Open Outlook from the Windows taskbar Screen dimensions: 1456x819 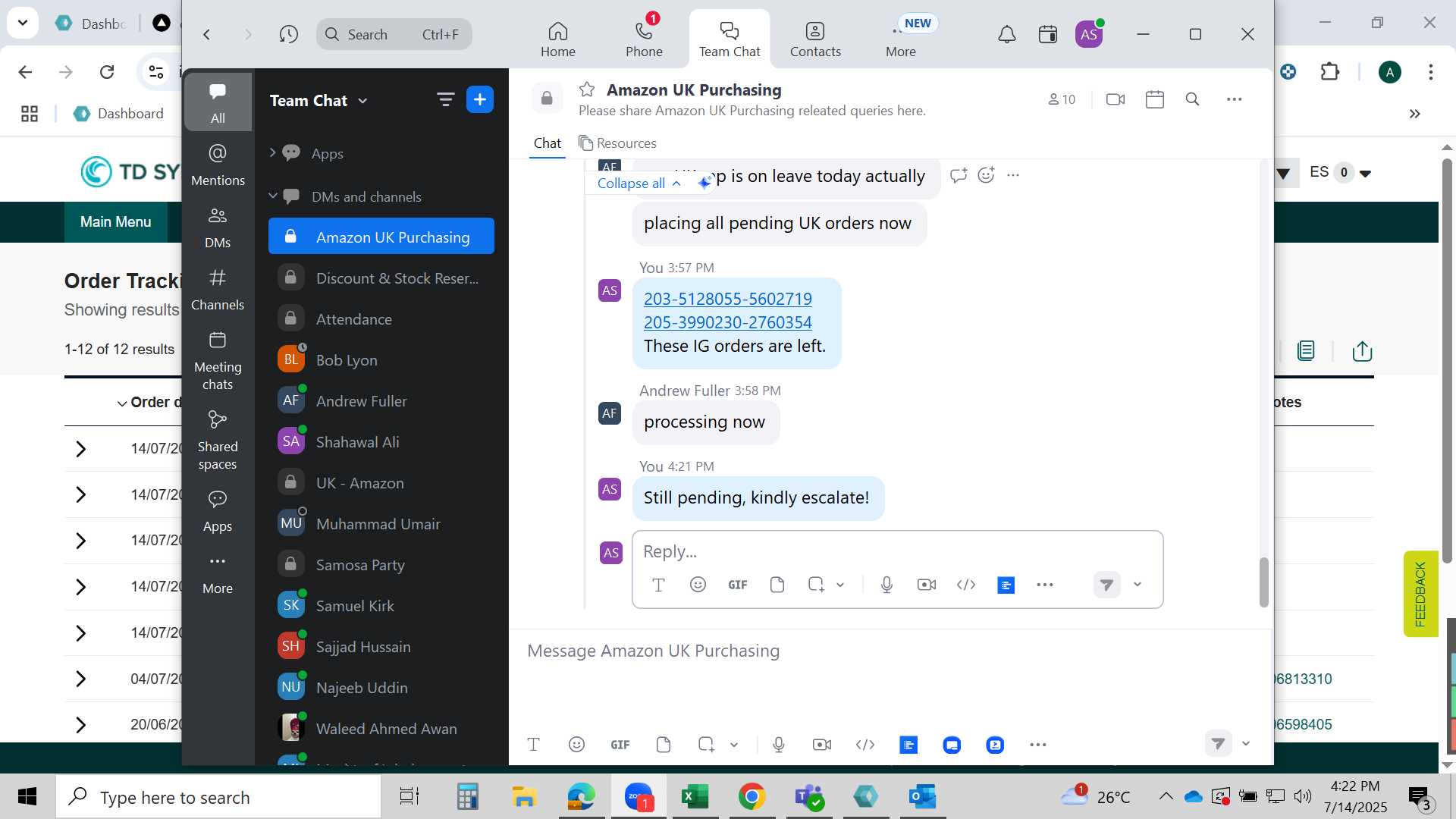pos(922,796)
